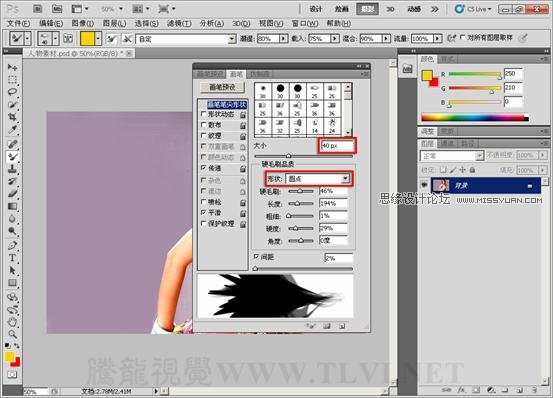Select the Pen tool
Viewport: 553px width, 398px height.
click(x=12, y=245)
